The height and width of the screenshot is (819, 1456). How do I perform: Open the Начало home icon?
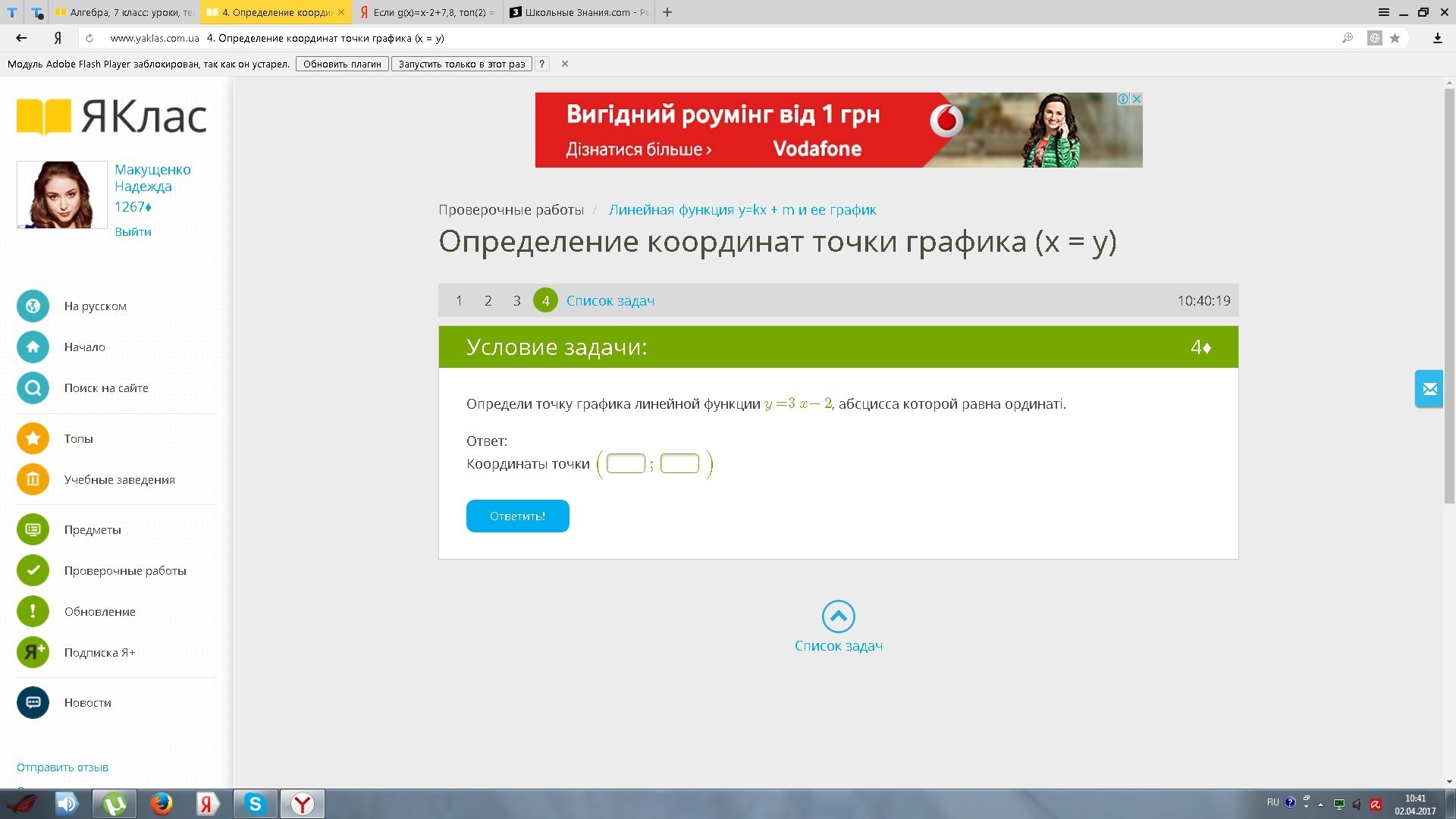33,347
